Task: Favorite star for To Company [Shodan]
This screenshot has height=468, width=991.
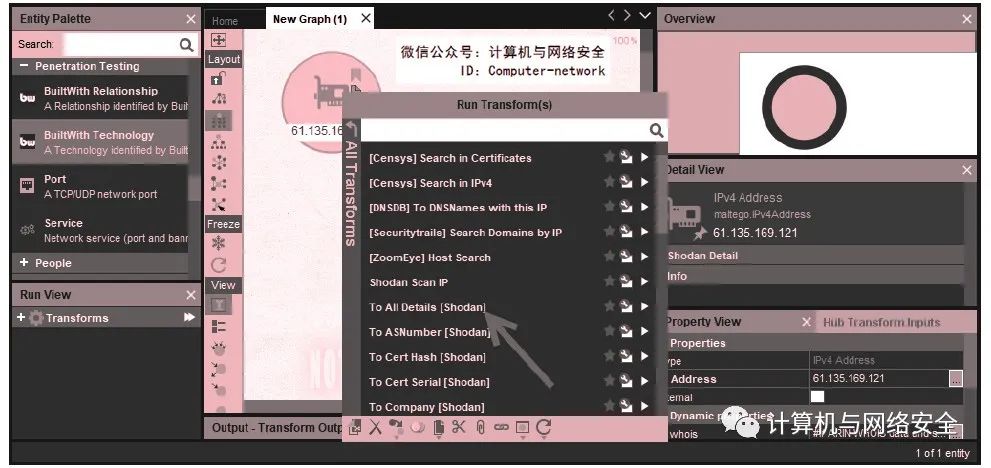Action: 609,405
